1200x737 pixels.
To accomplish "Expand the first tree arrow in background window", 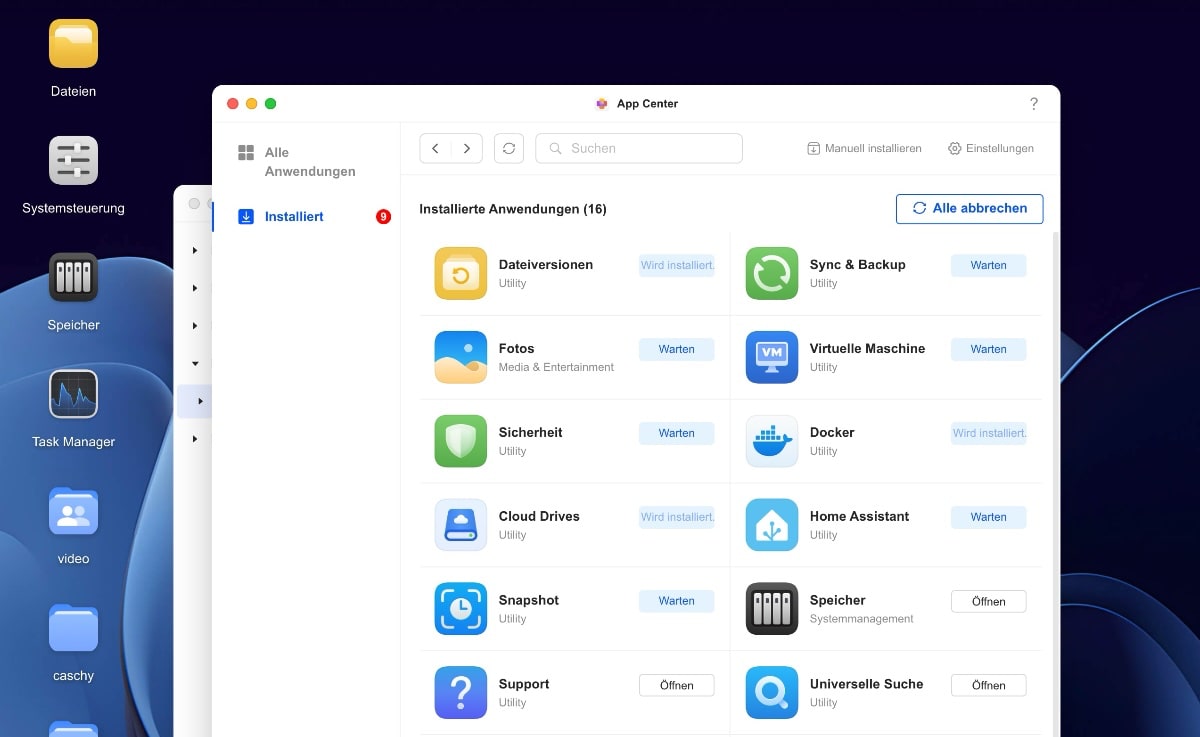I will click(195, 250).
